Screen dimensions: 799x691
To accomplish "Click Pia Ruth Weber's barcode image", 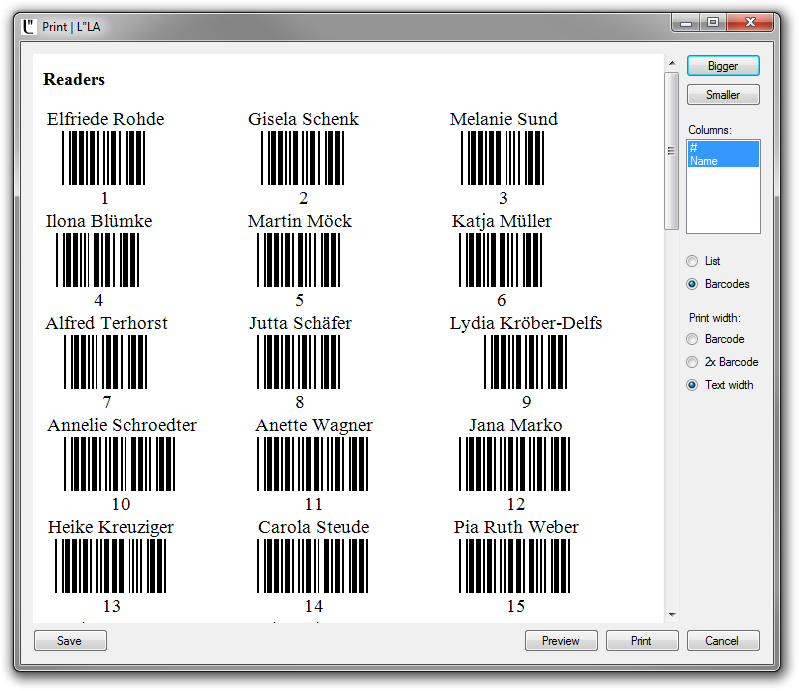I will click(x=515, y=566).
